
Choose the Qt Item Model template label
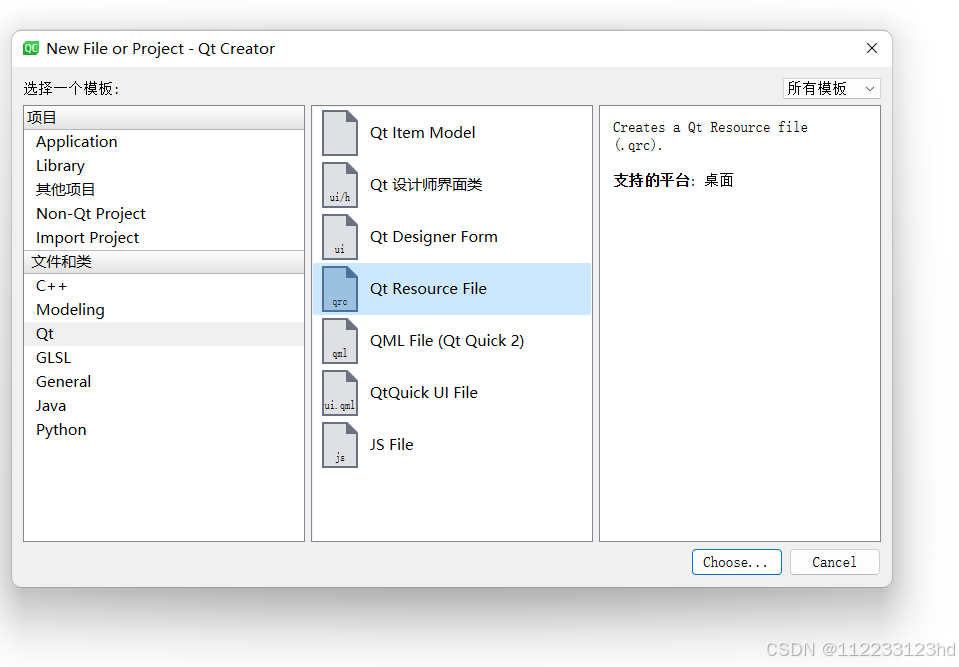pos(422,133)
